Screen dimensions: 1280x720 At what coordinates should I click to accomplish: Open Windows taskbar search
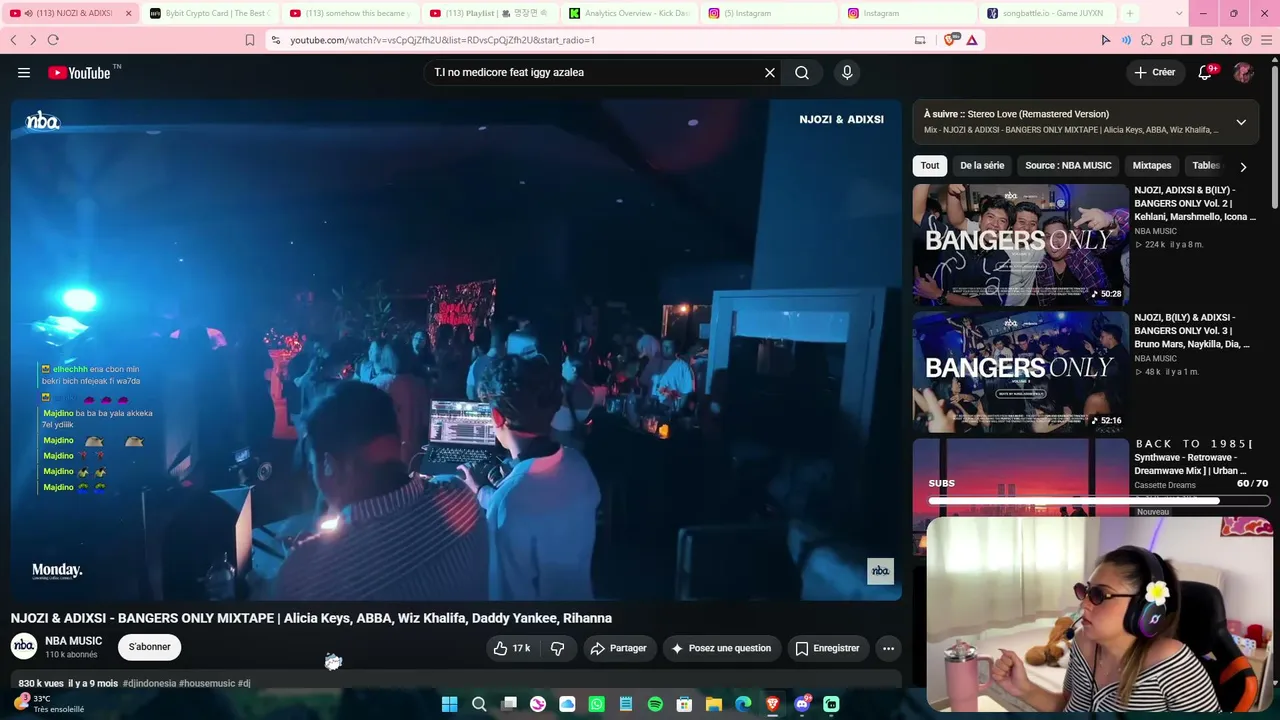point(479,704)
